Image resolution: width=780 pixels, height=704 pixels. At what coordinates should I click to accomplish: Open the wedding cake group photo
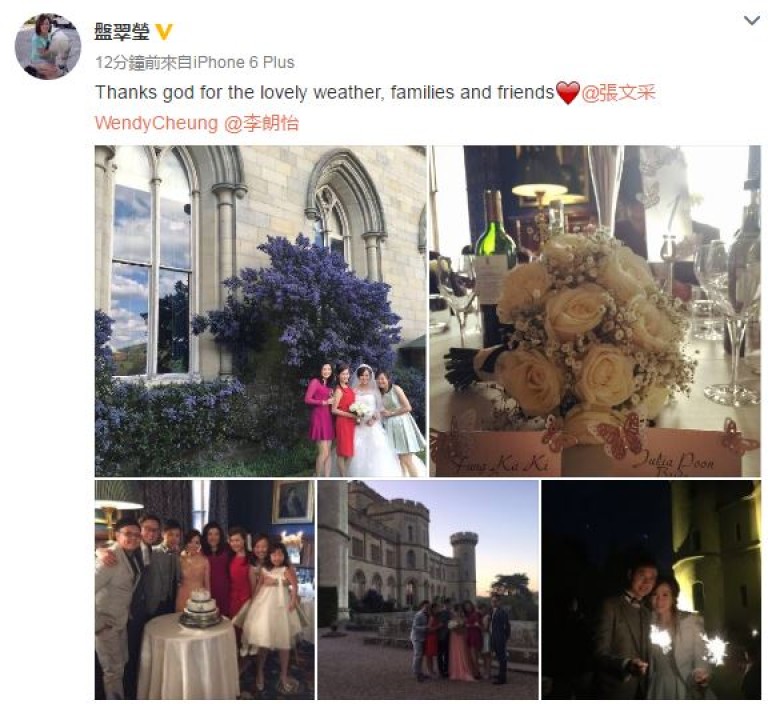tap(204, 590)
